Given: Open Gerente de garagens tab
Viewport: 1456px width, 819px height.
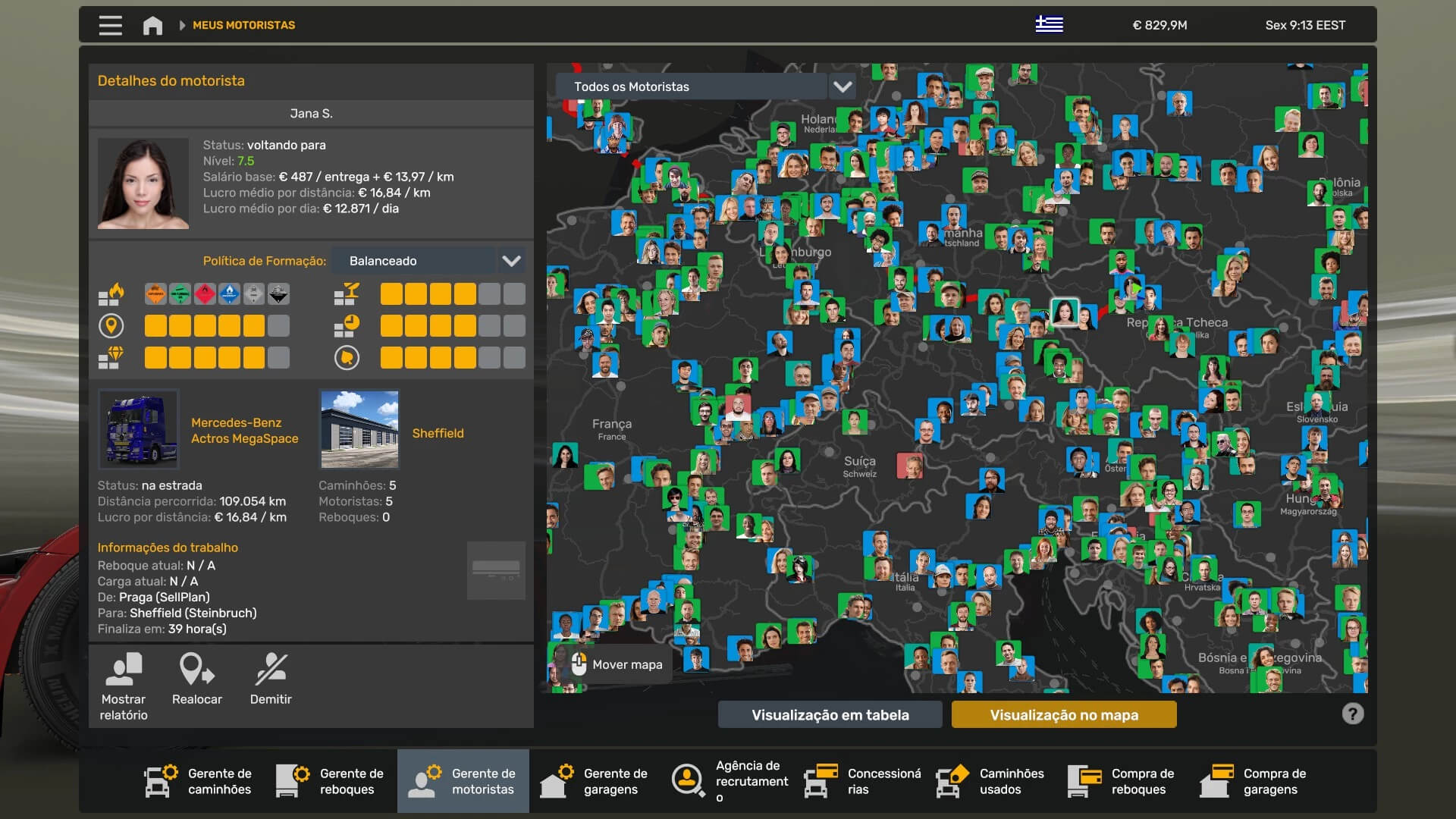Looking at the screenshot, I should click(x=595, y=781).
